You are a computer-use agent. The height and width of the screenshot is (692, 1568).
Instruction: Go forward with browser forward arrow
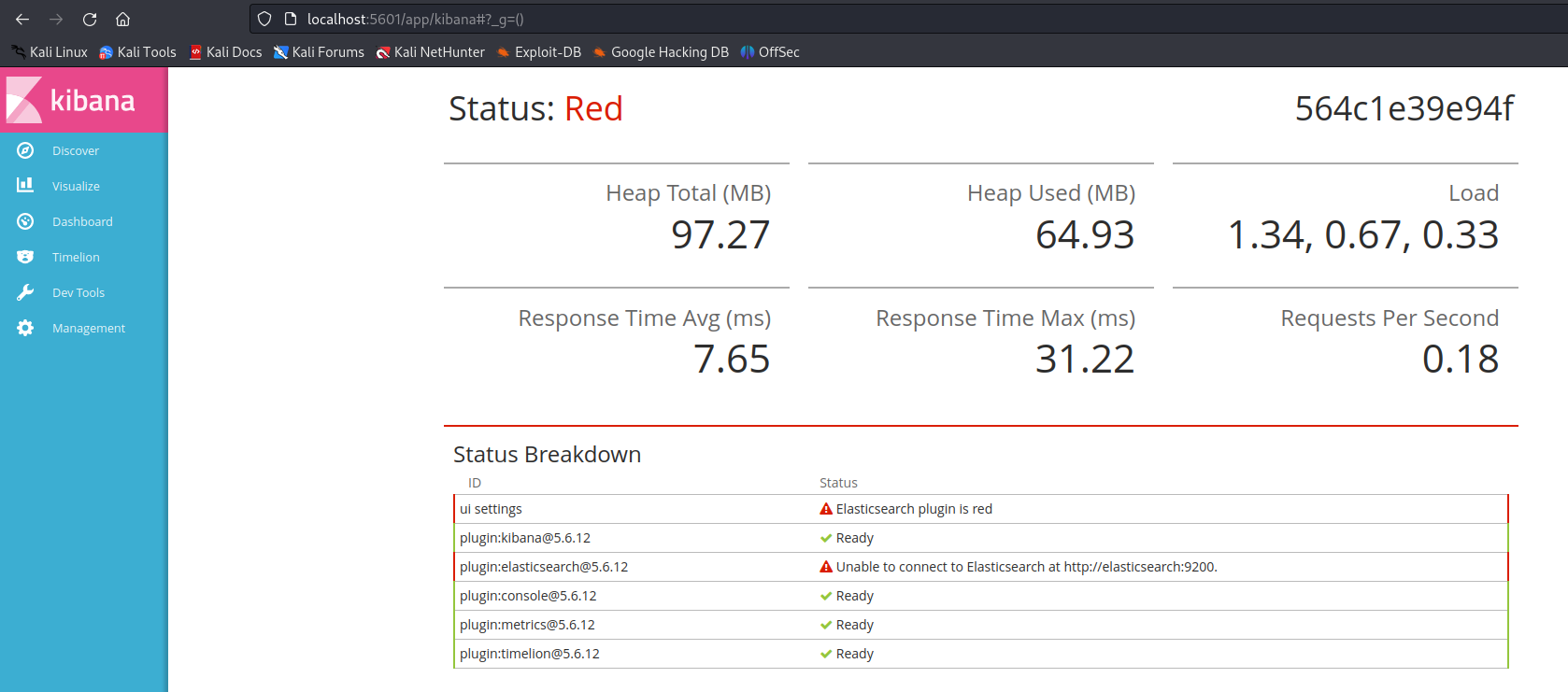56,19
